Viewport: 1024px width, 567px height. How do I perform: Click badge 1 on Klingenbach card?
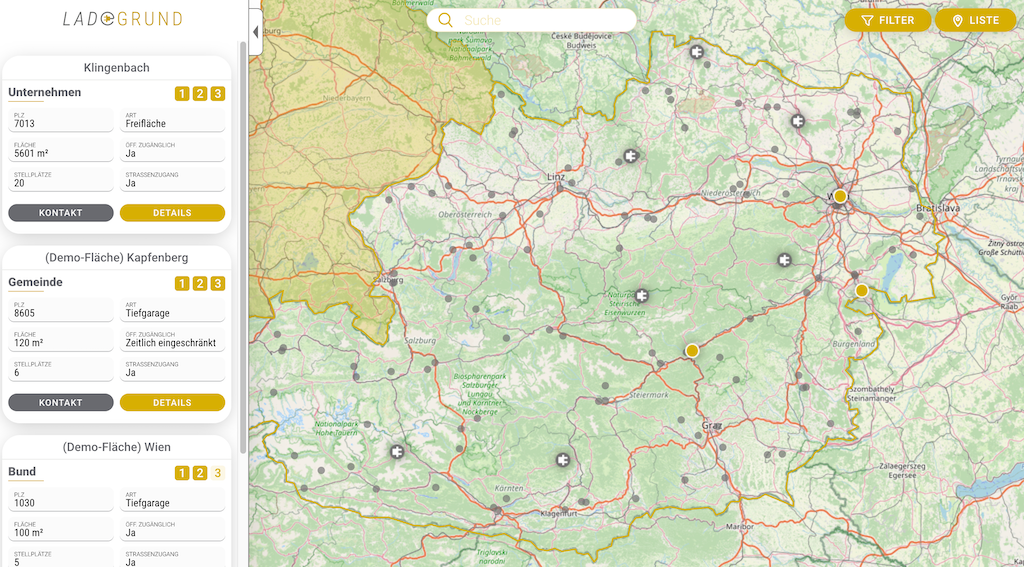tap(182, 93)
